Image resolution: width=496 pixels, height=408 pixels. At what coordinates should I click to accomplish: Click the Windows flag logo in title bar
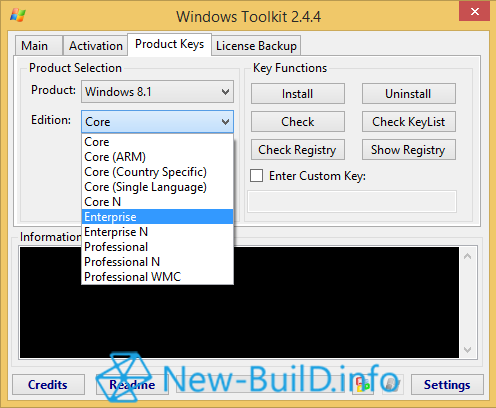pos(18,15)
